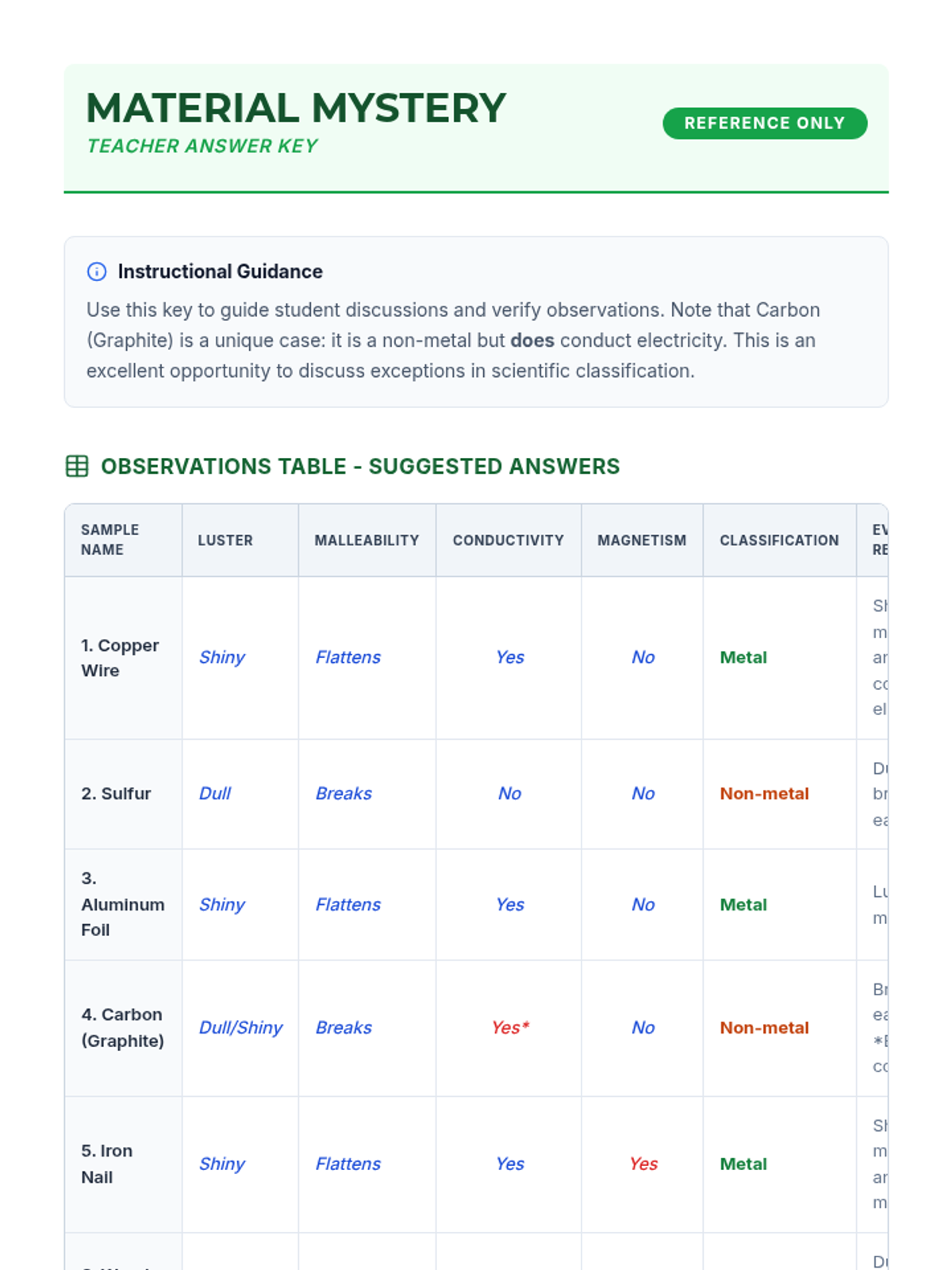Select the Conductivity column header

[509, 541]
